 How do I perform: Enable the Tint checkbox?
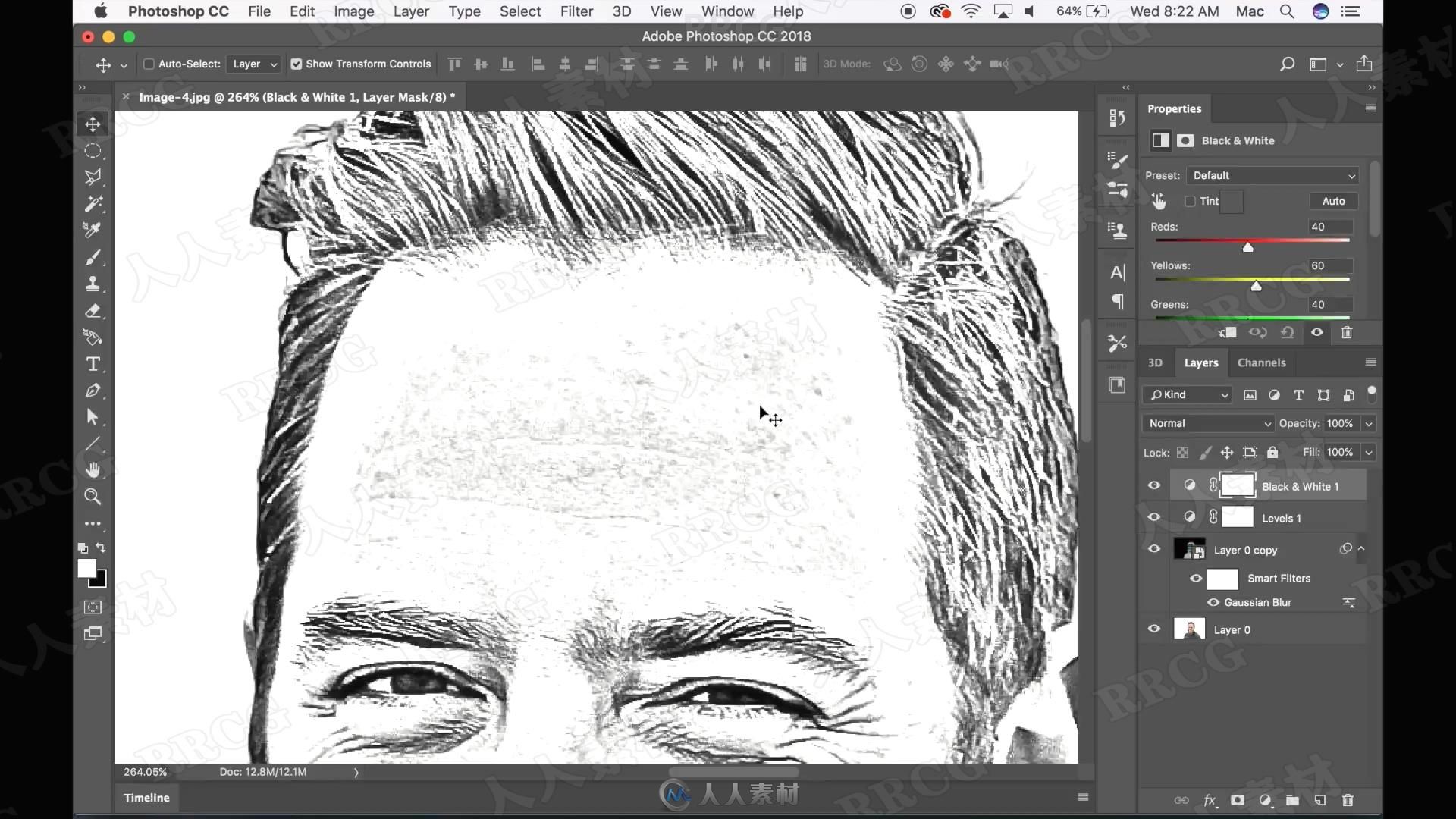(1191, 201)
